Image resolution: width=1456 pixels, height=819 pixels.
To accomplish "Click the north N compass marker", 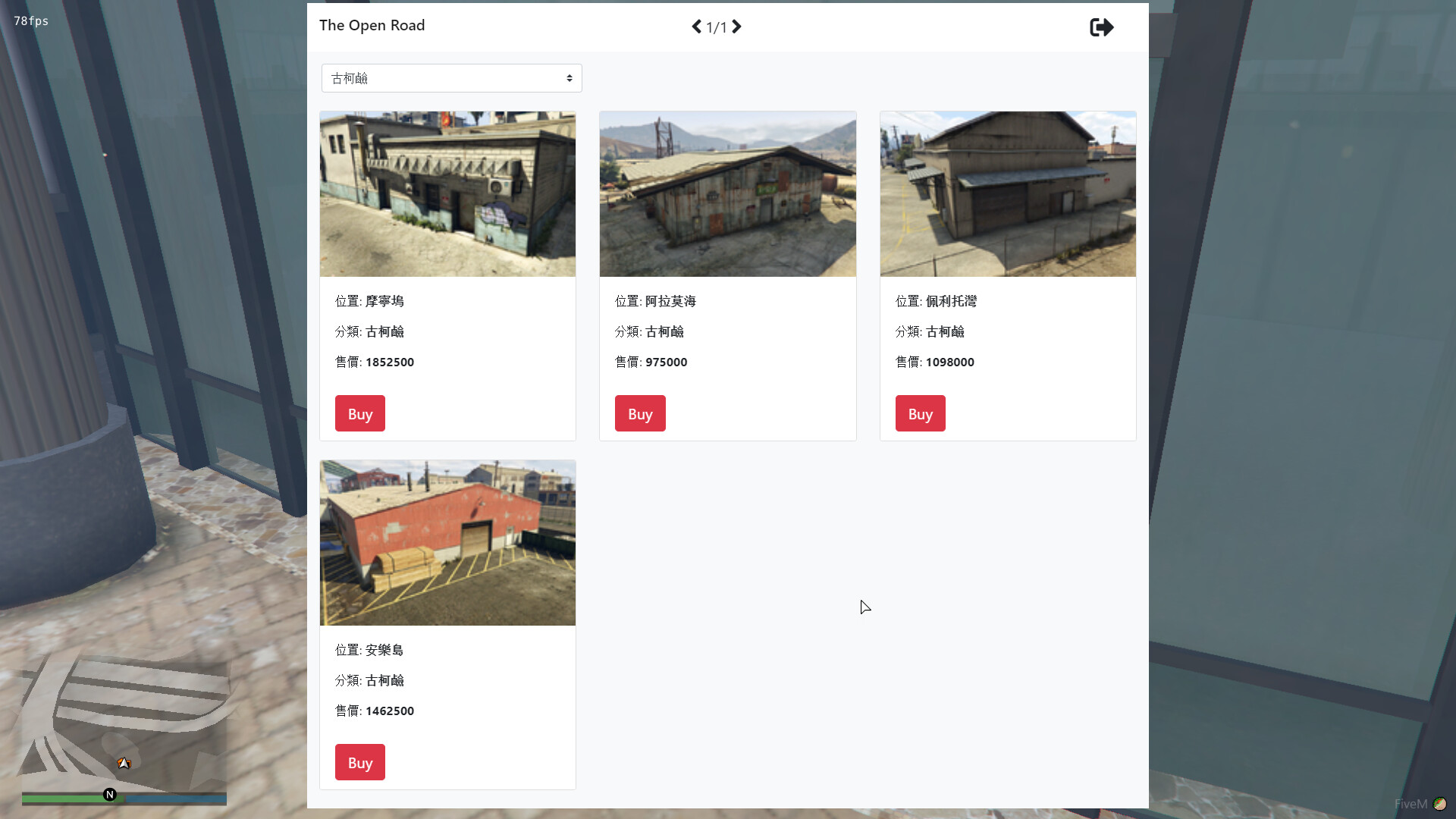I will pos(110,795).
